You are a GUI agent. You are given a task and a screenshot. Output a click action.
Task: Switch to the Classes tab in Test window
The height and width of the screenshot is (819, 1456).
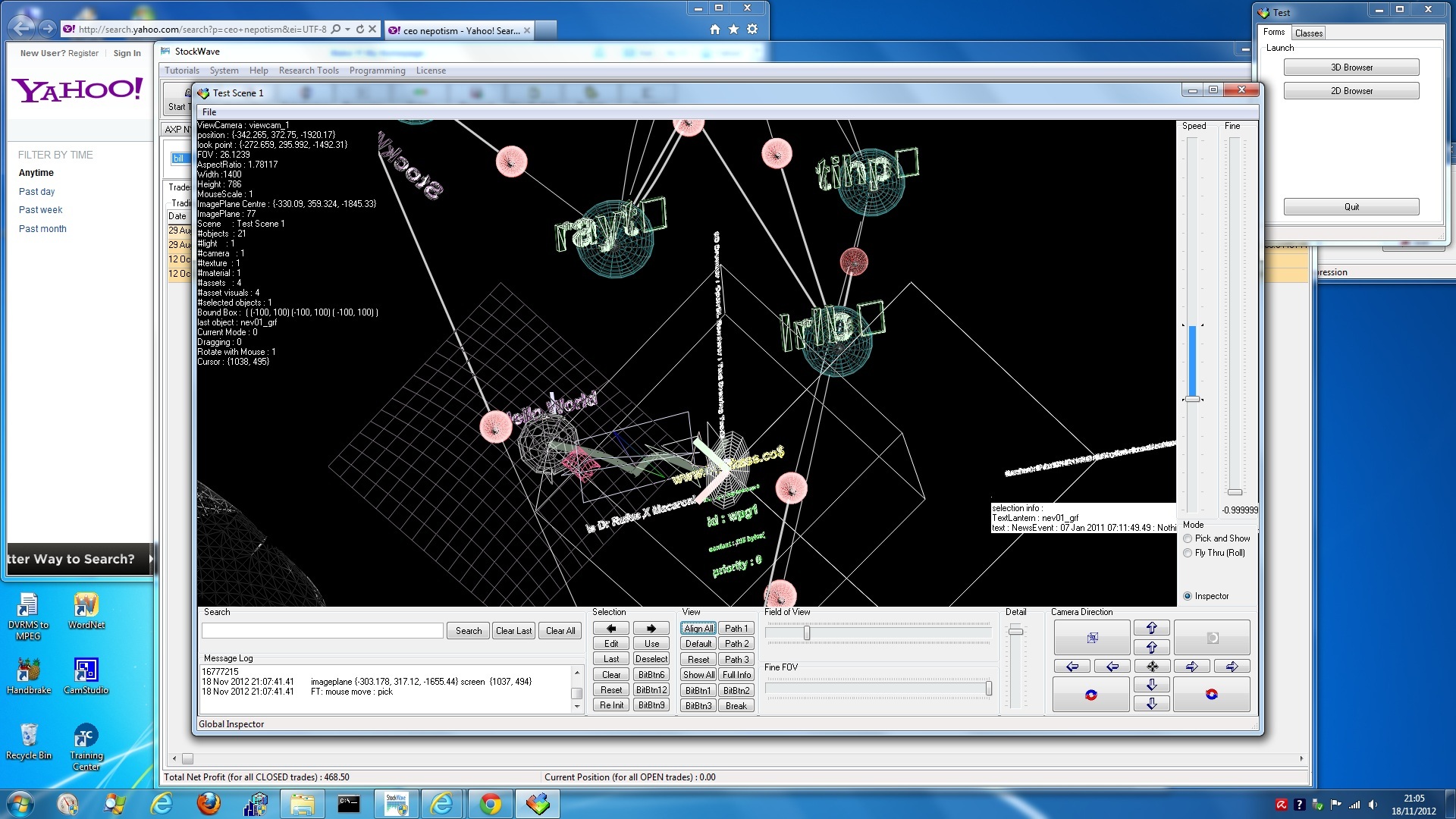tap(1309, 33)
